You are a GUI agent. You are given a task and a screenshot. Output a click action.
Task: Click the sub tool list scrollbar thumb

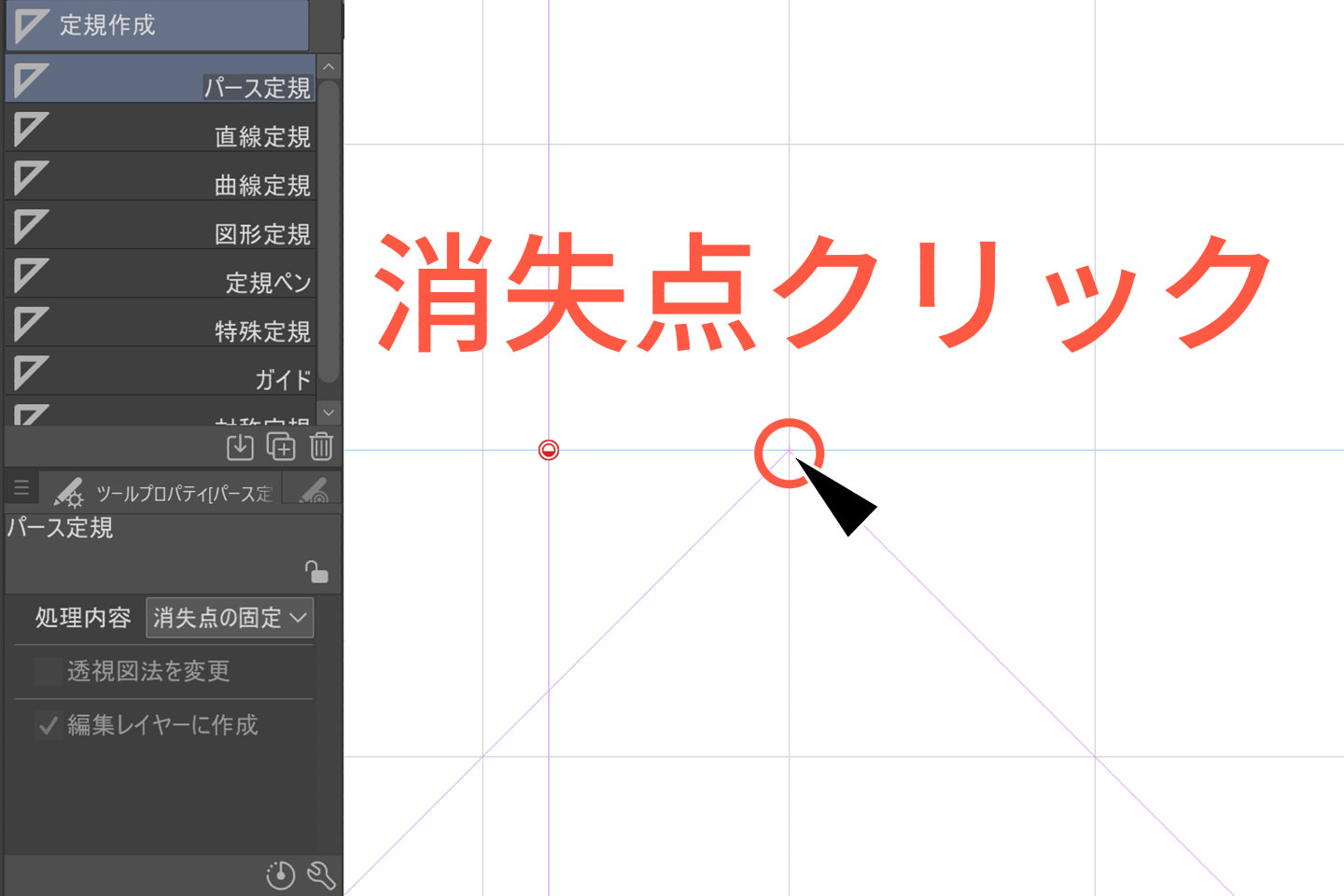pyautogui.click(x=329, y=231)
